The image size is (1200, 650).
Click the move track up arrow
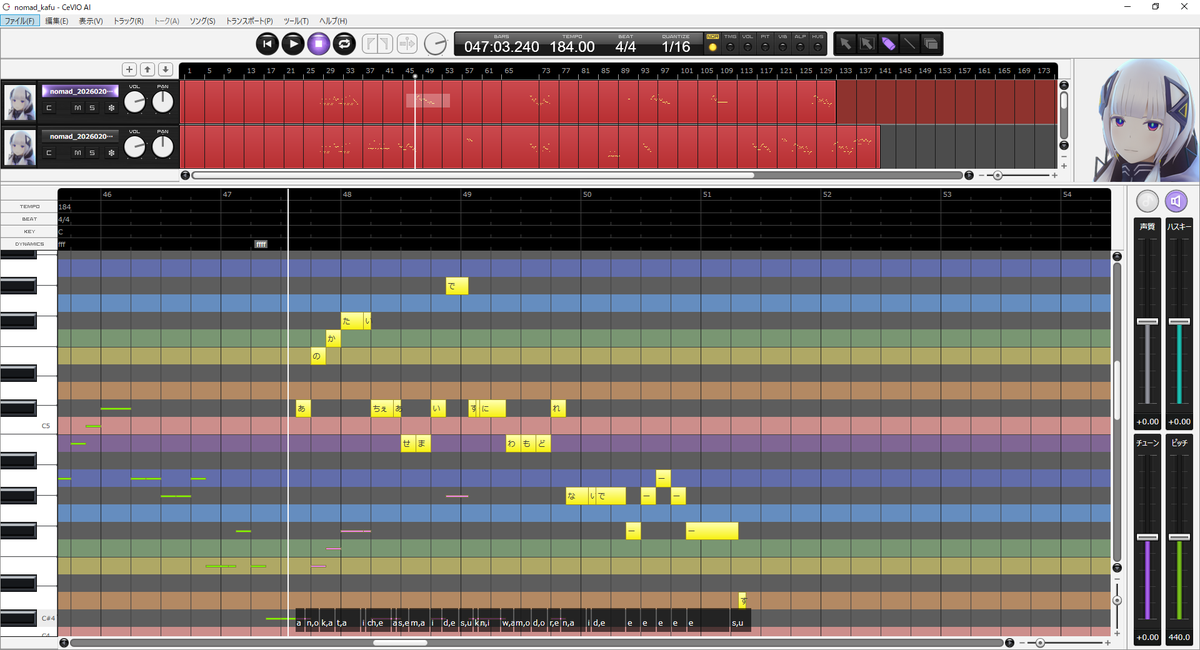(x=147, y=69)
